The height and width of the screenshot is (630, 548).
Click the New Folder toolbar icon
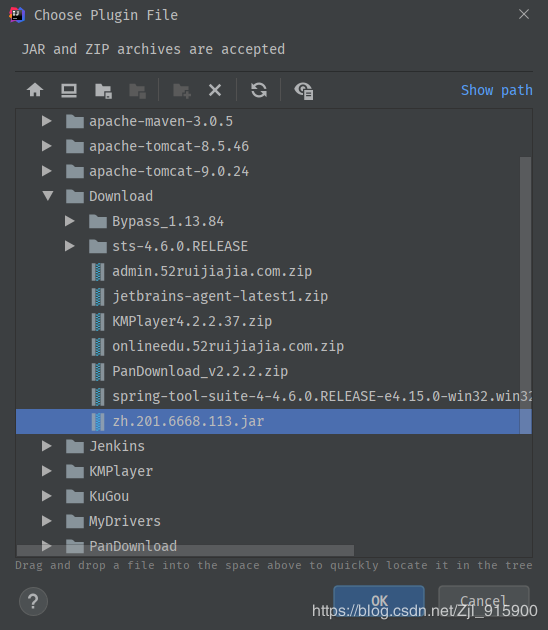point(182,91)
